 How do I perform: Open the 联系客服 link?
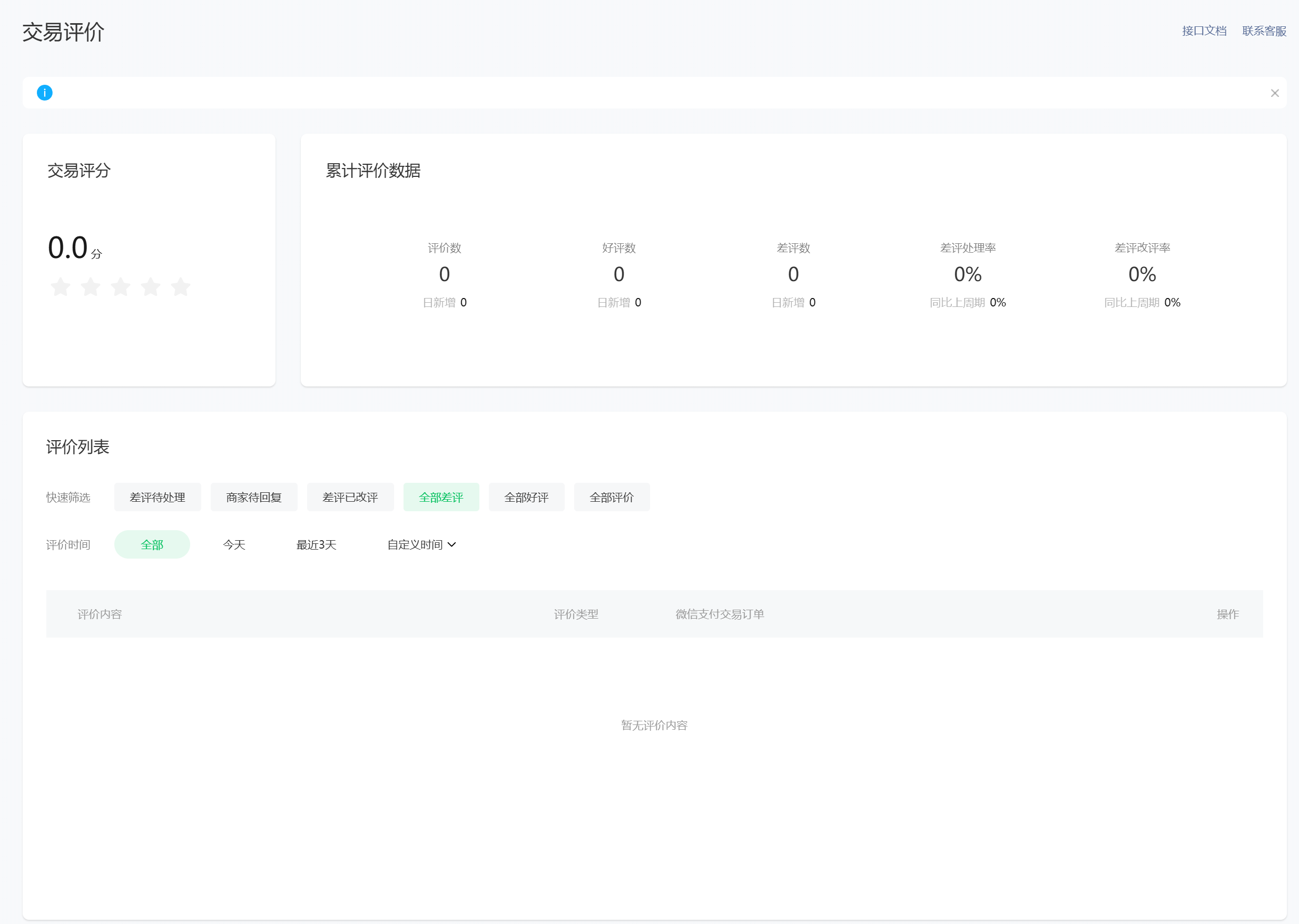pyautogui.click(x=1264, y=31)
